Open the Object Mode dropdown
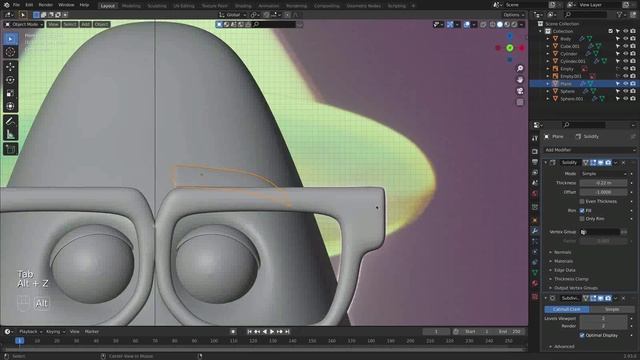This screenshot has height=360, width=640. [x=24, y=24]
